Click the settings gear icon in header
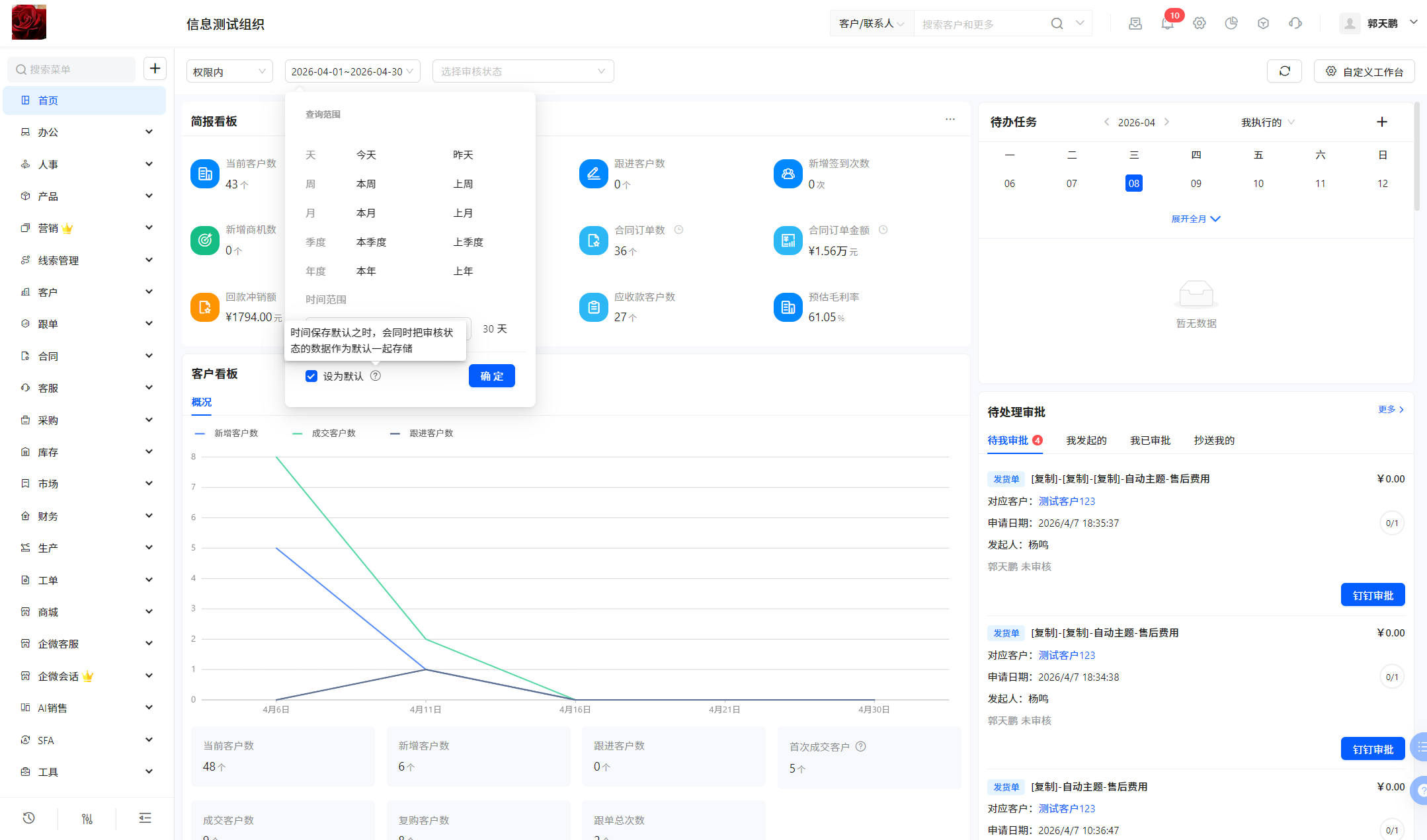Viewport: 1427px width, 840px height. click(1200, 24)
